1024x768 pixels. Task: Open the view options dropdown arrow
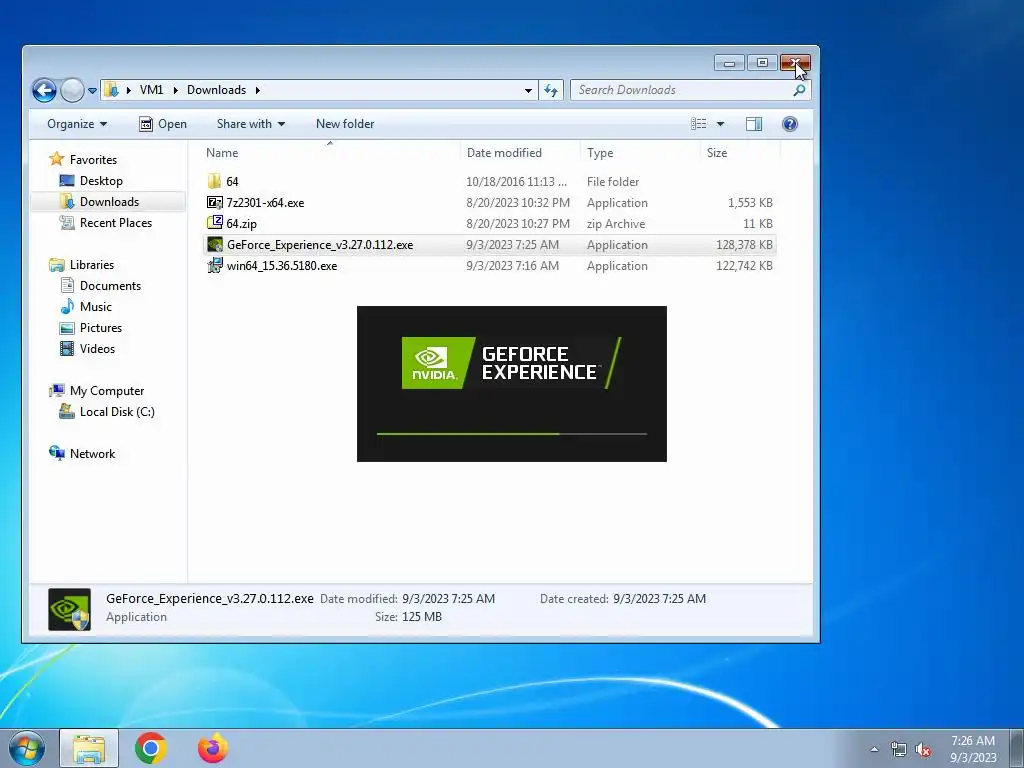720,124
